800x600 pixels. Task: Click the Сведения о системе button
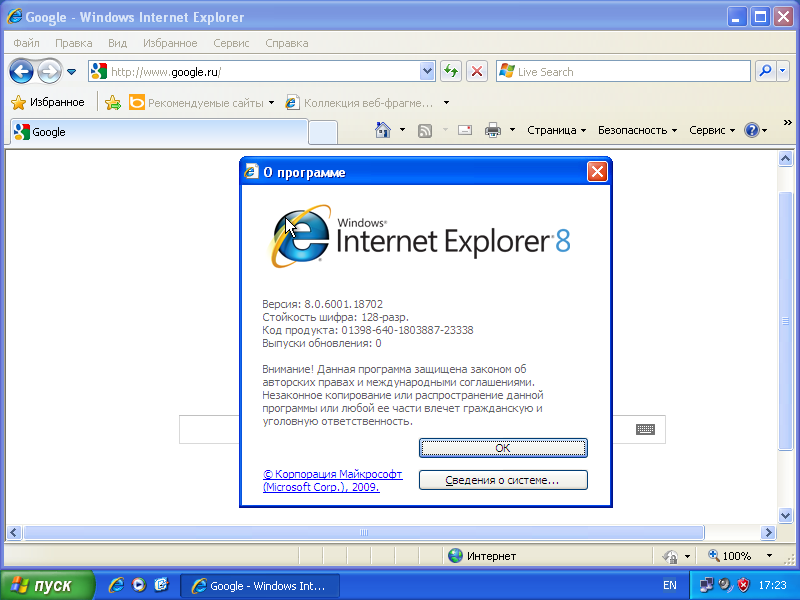503,480
